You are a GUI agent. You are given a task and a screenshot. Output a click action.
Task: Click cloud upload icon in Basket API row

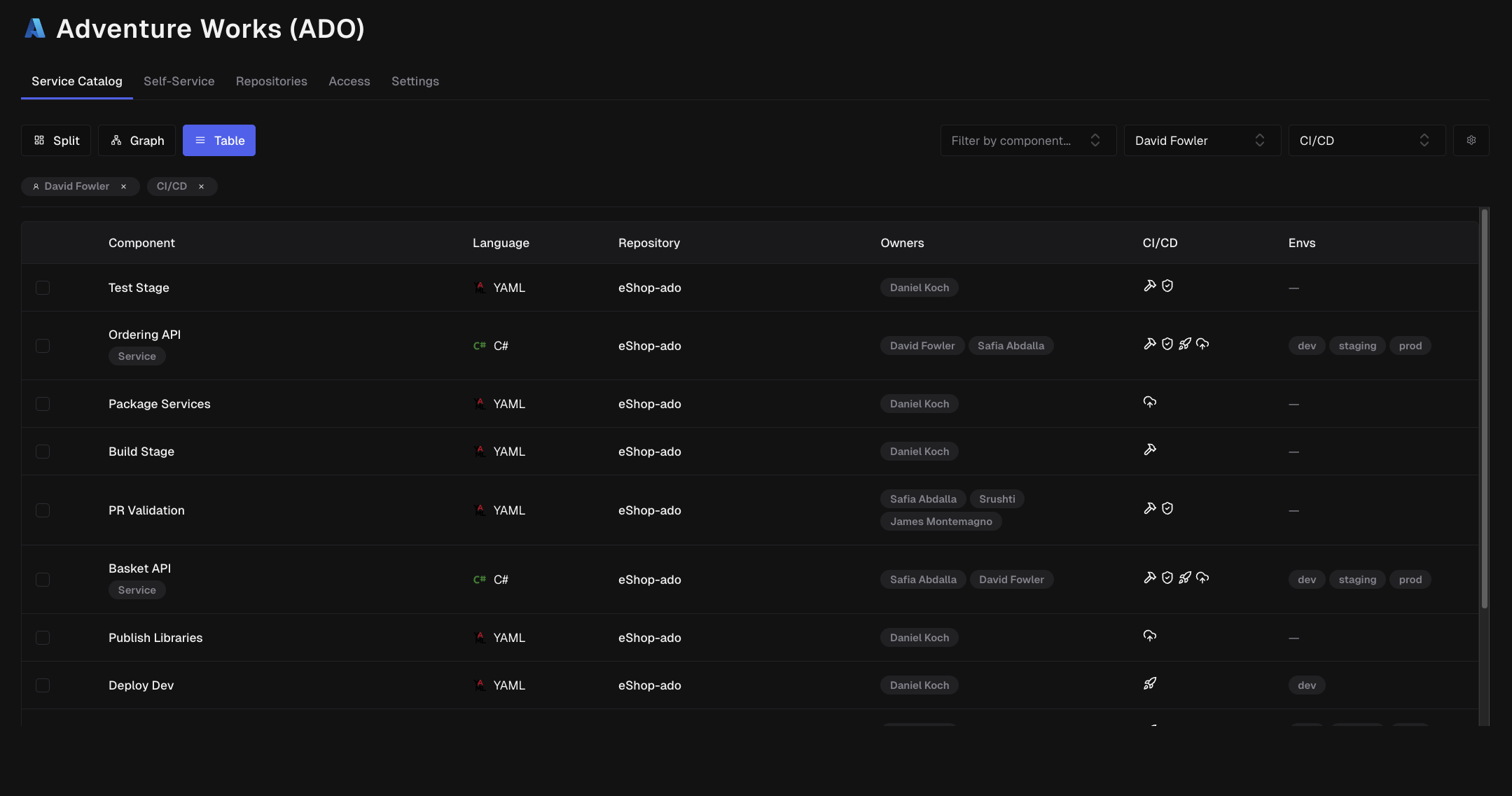click(1202, 578)
